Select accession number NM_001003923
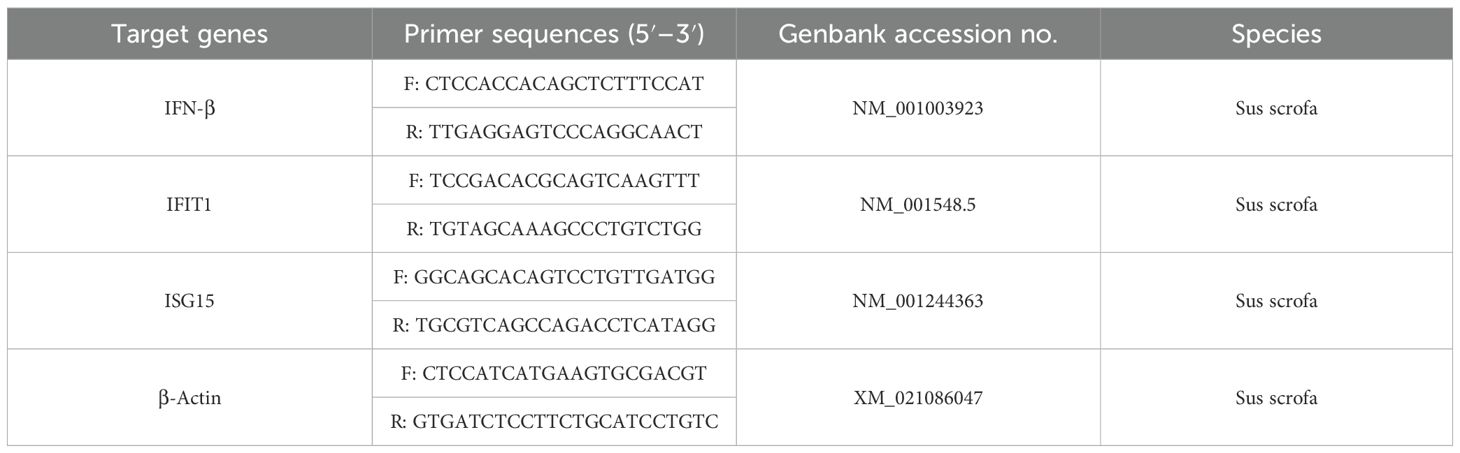The image size is (1460, 453). pyautogui.click(x=918, y=108)
